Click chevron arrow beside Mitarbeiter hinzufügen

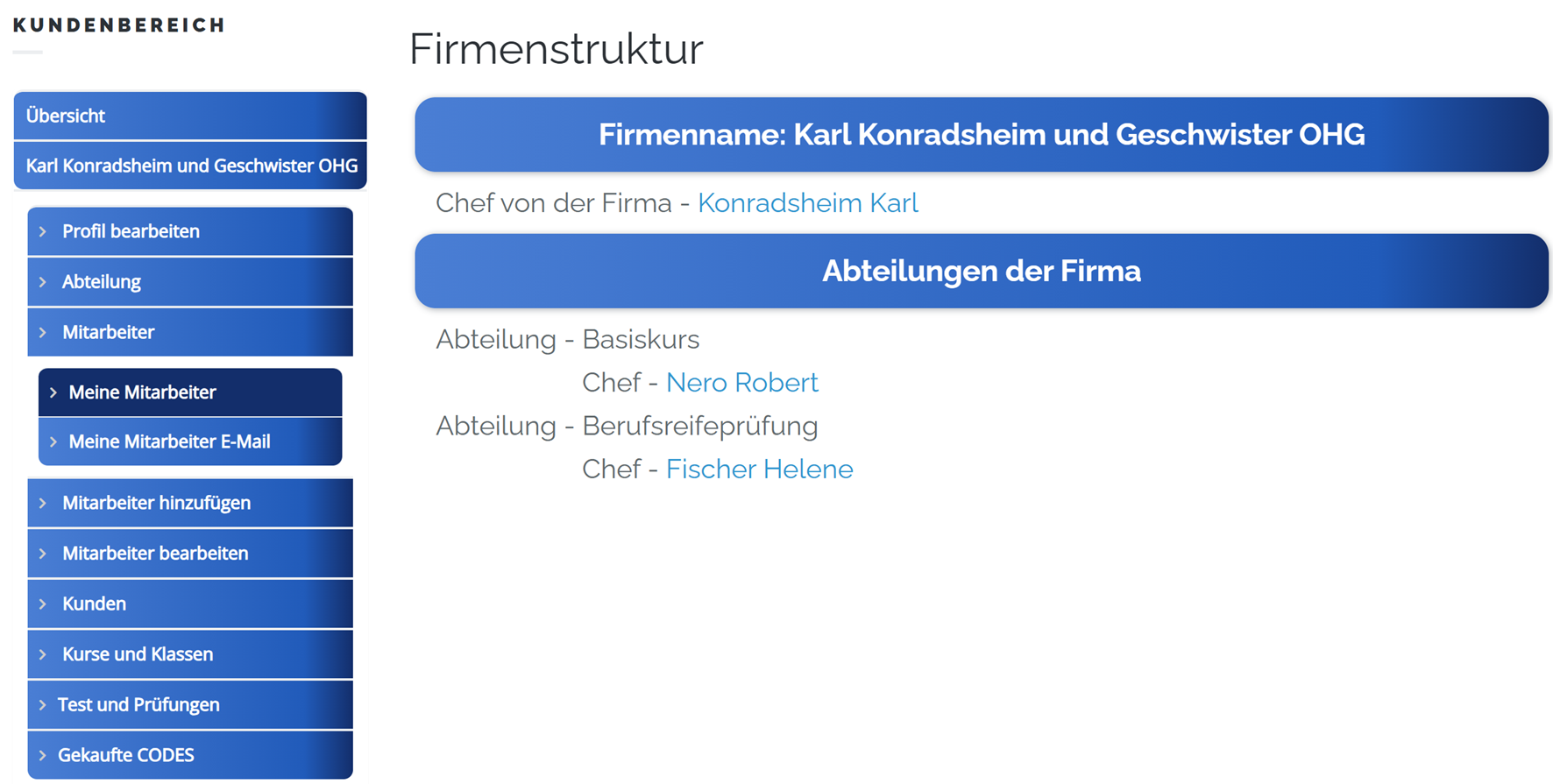tap(43, 503)
